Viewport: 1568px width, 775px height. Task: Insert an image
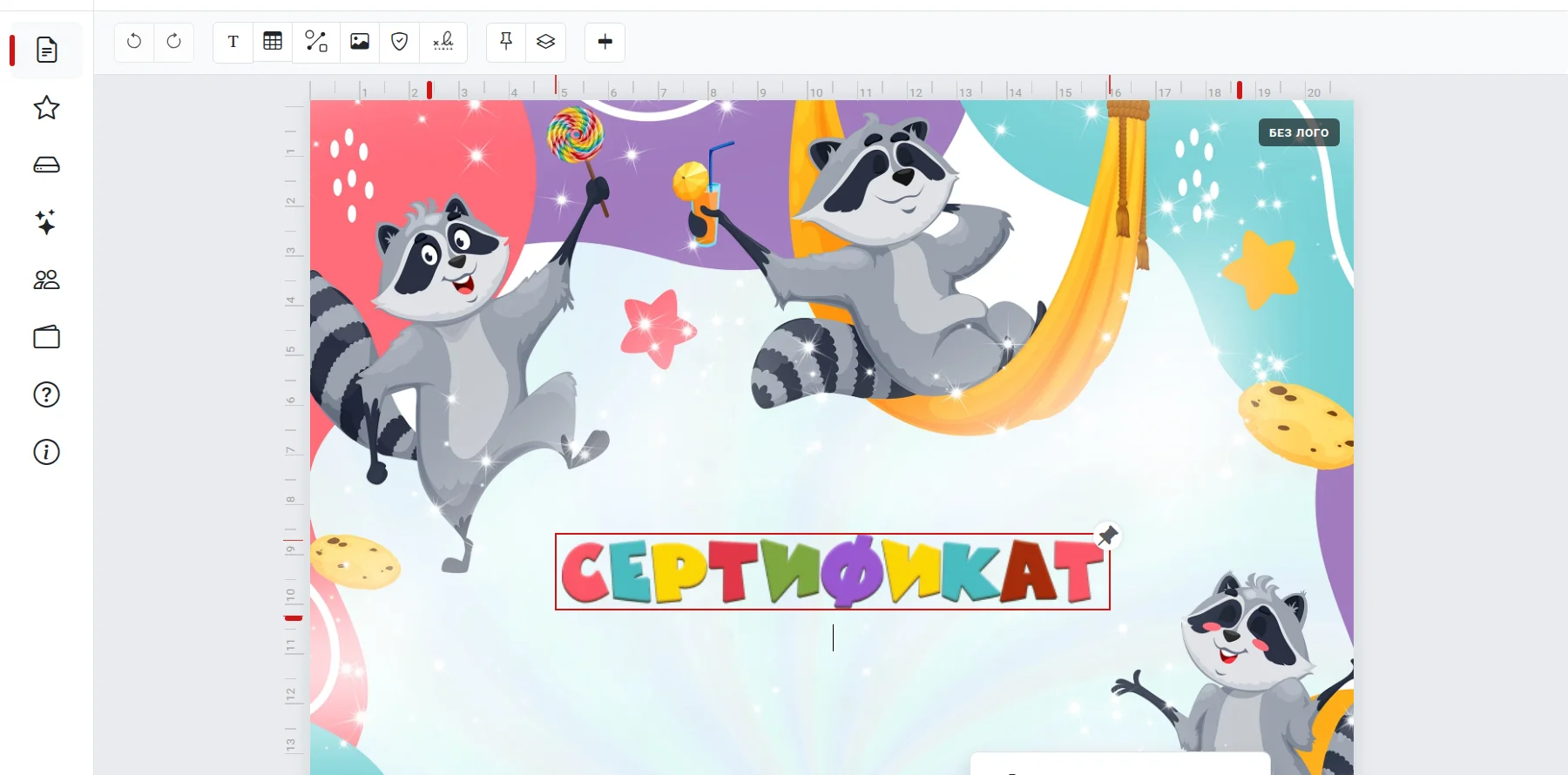[360, 42]
